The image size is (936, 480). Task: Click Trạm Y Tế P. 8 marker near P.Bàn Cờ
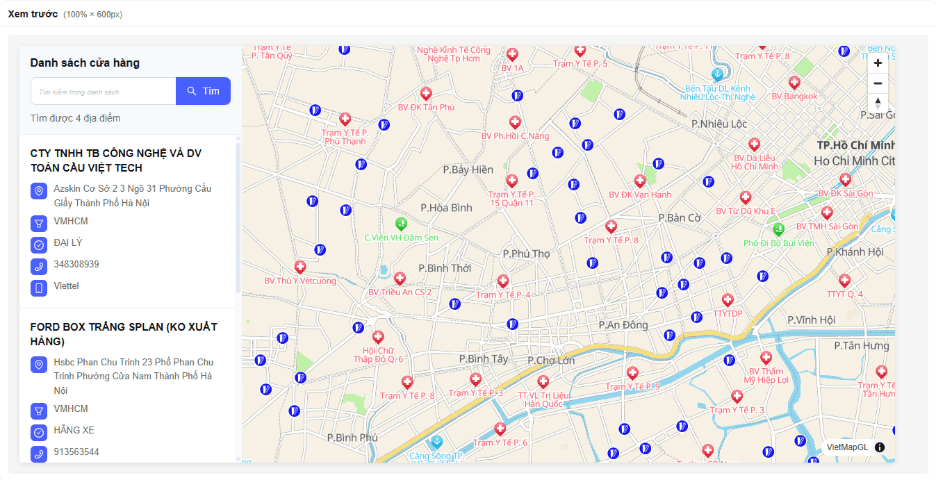[x=611, y=227]
